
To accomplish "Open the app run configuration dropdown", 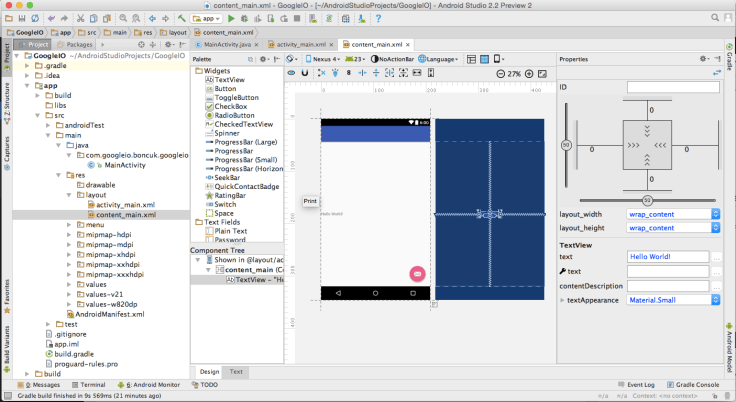I will point(206,18).
